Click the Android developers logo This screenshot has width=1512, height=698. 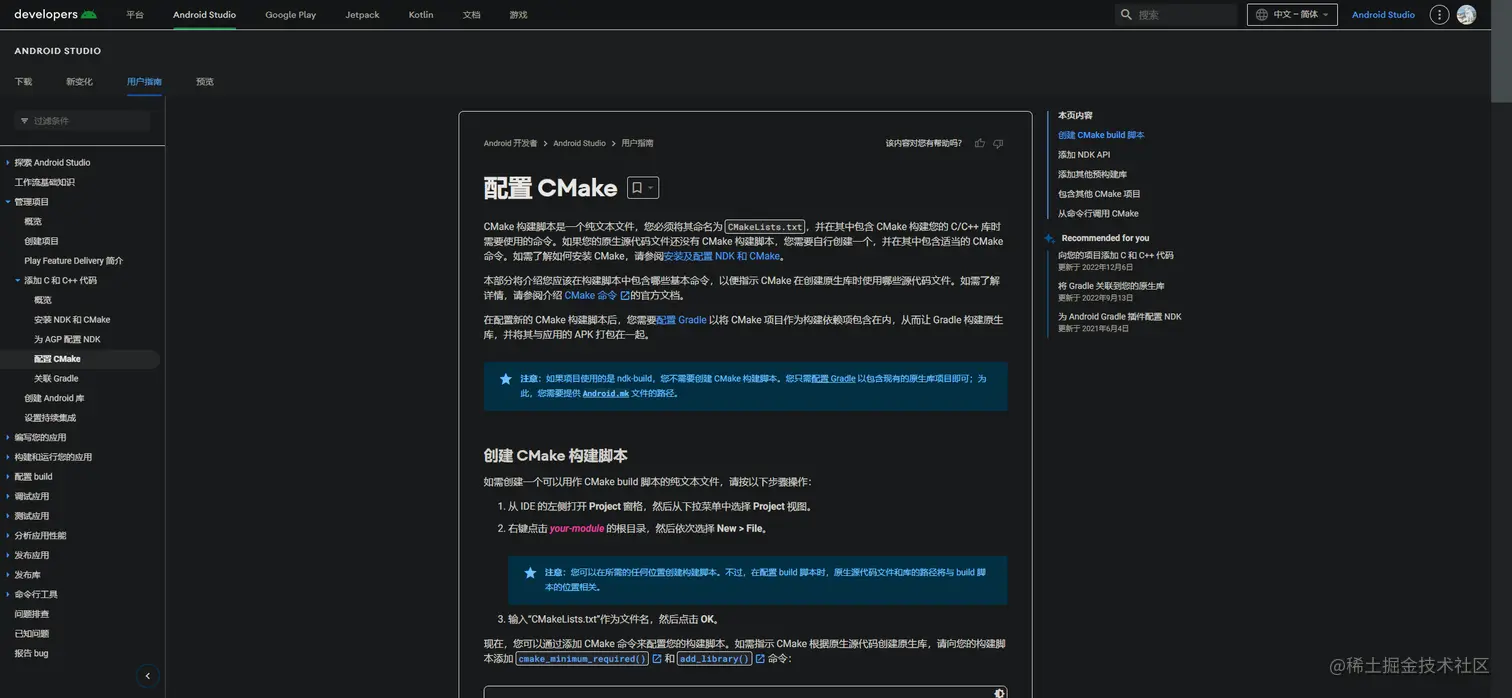[55, 14]
